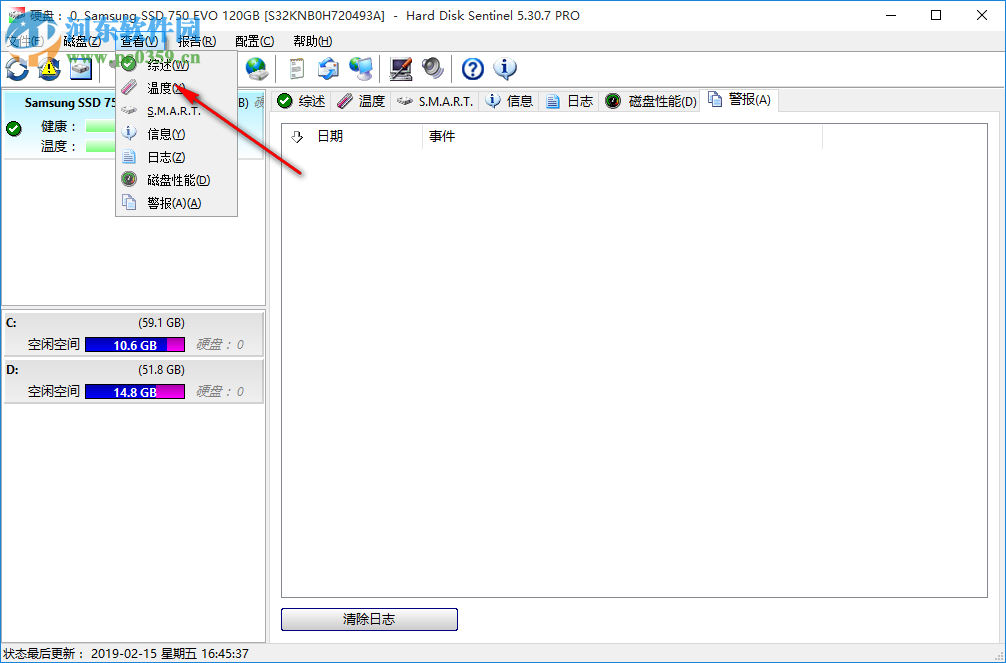Click the 清除日志 button
Screen dimensions: 1006x663
coord(369,619)
